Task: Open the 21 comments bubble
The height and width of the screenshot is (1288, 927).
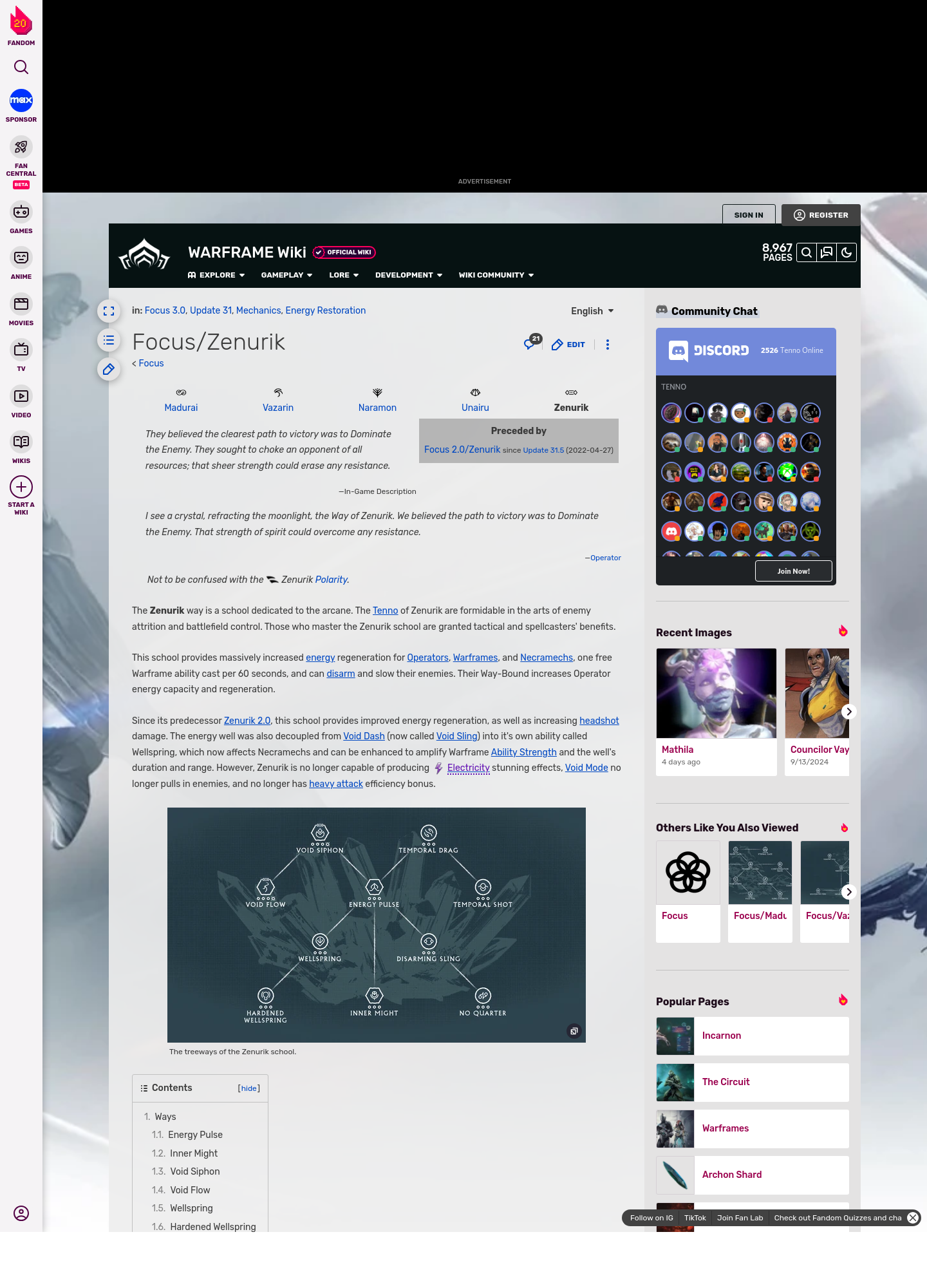Action: [532, 342]
